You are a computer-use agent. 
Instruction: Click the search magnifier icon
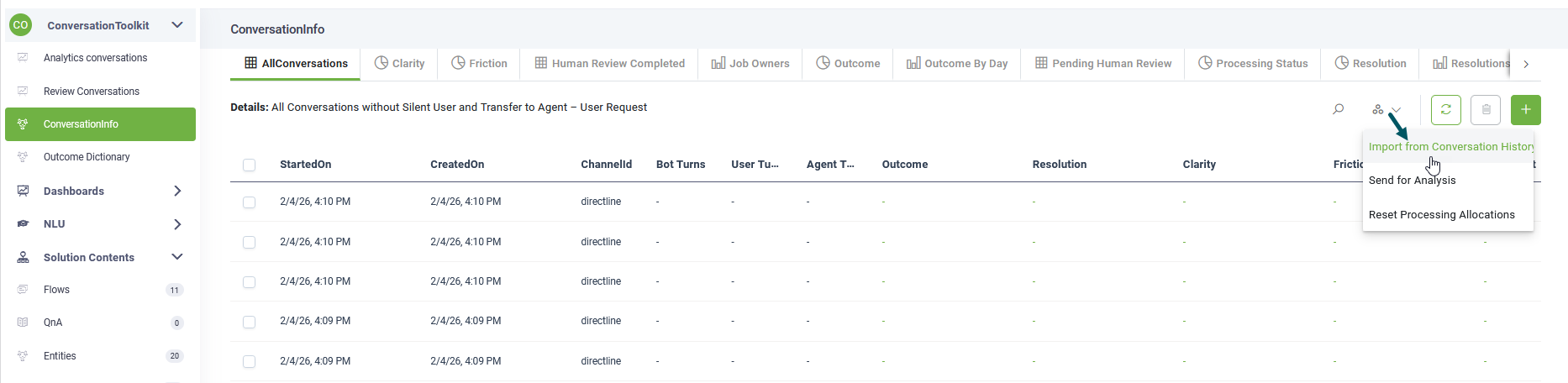[x=1339, y=109]
